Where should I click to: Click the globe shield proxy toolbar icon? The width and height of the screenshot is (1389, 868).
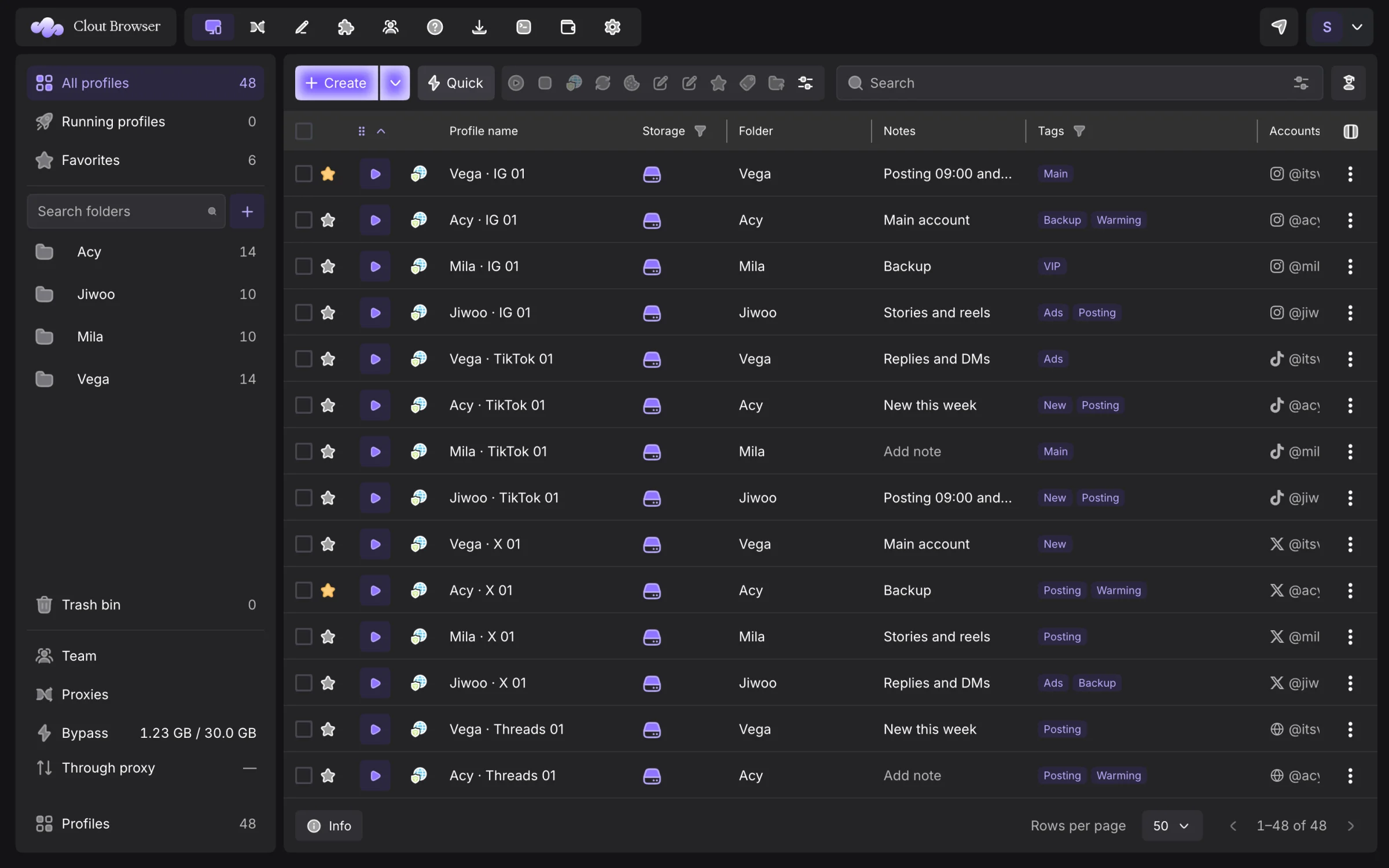click(x=574, y=83)
